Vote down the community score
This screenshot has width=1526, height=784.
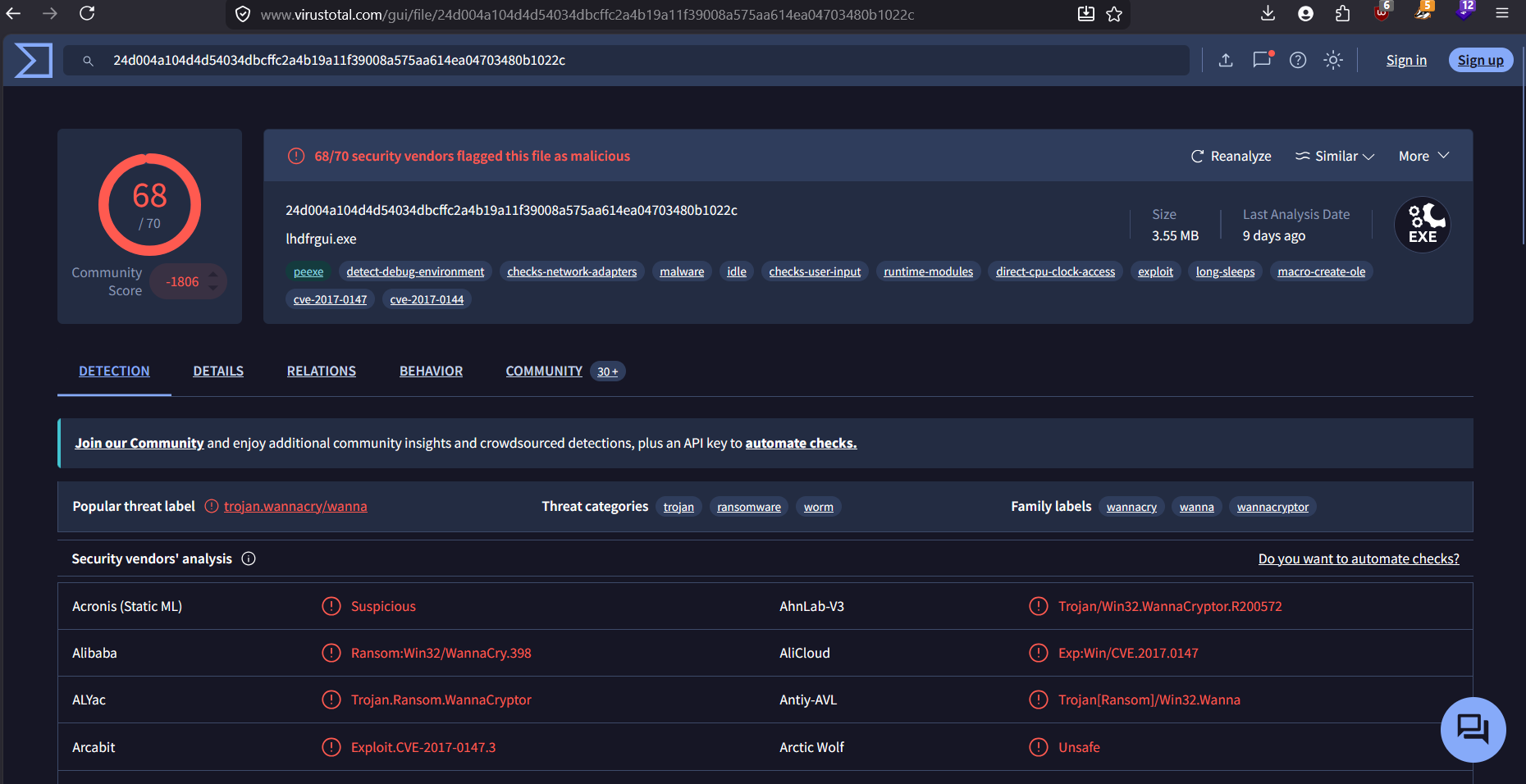pyautogui.click(x=213, y=289)
